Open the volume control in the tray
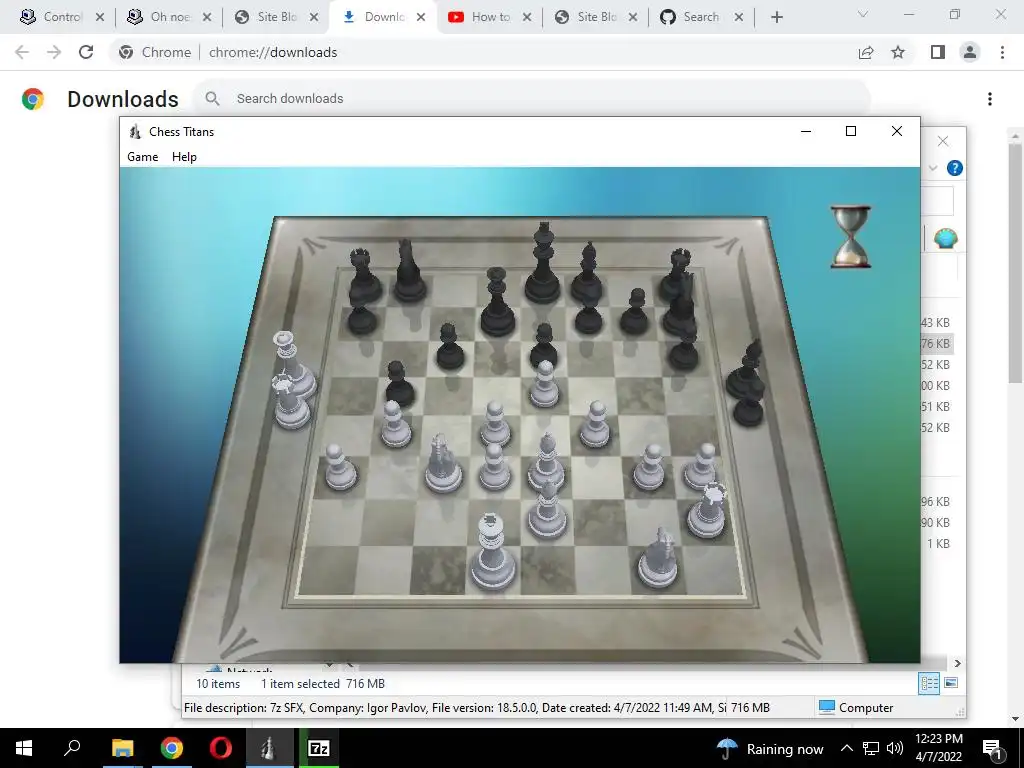Screen dimensions: 1024x768 click(895, 748)
